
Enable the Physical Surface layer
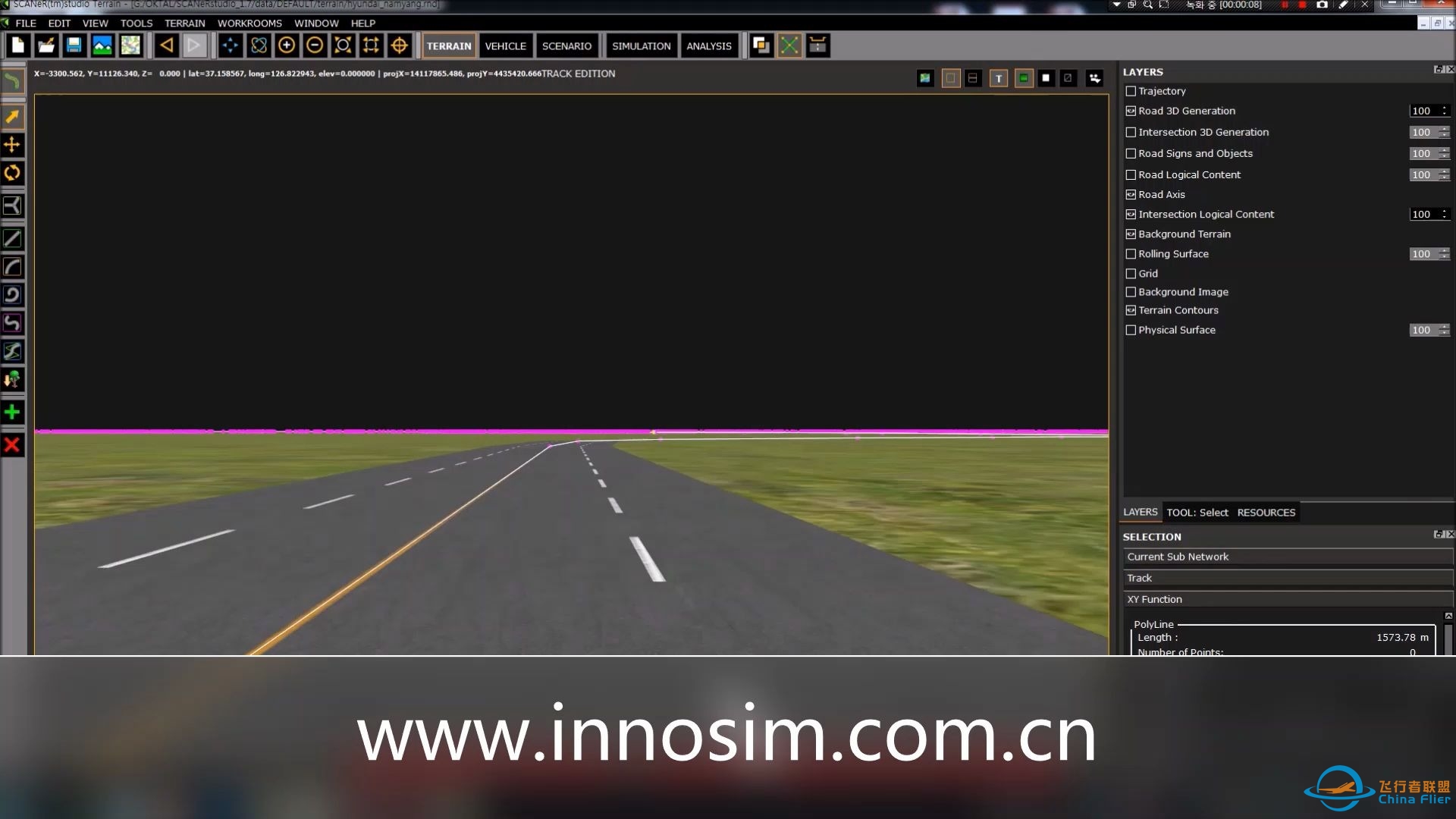coord(1131,330)
